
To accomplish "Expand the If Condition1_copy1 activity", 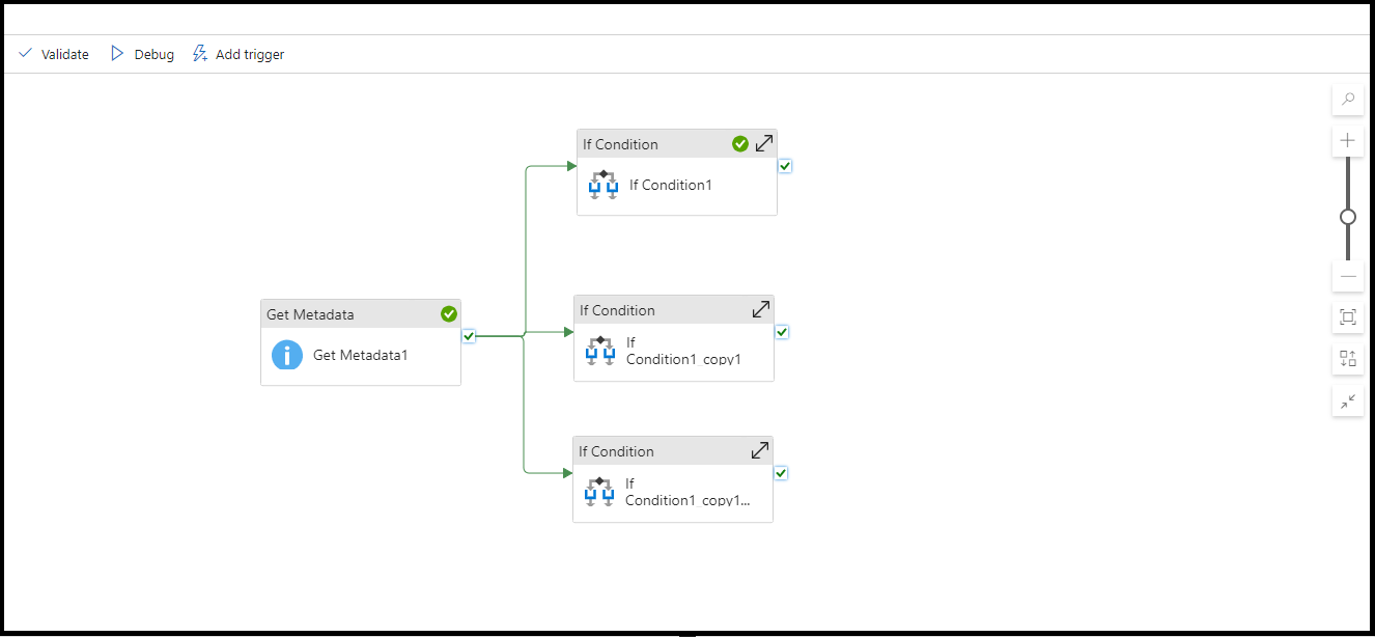I will coord(761,310).
